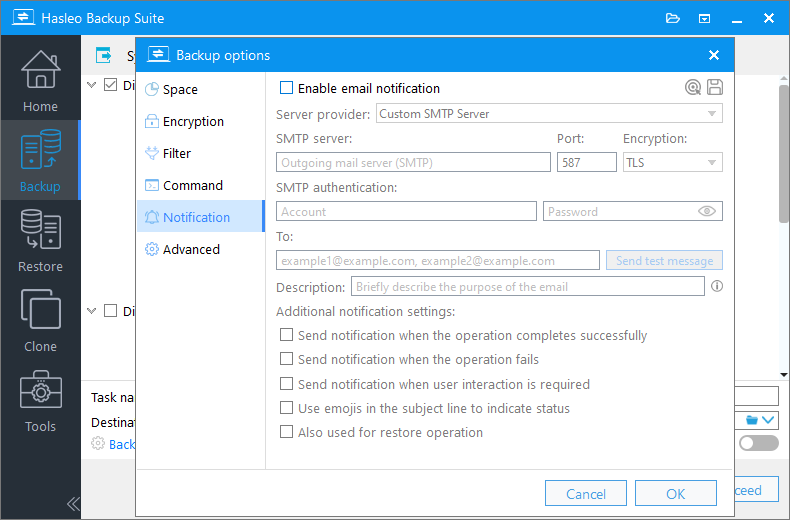The width and height of the screenshot is (790, 520).
Task: Click the destination folder browse icon
Action: 752,420
